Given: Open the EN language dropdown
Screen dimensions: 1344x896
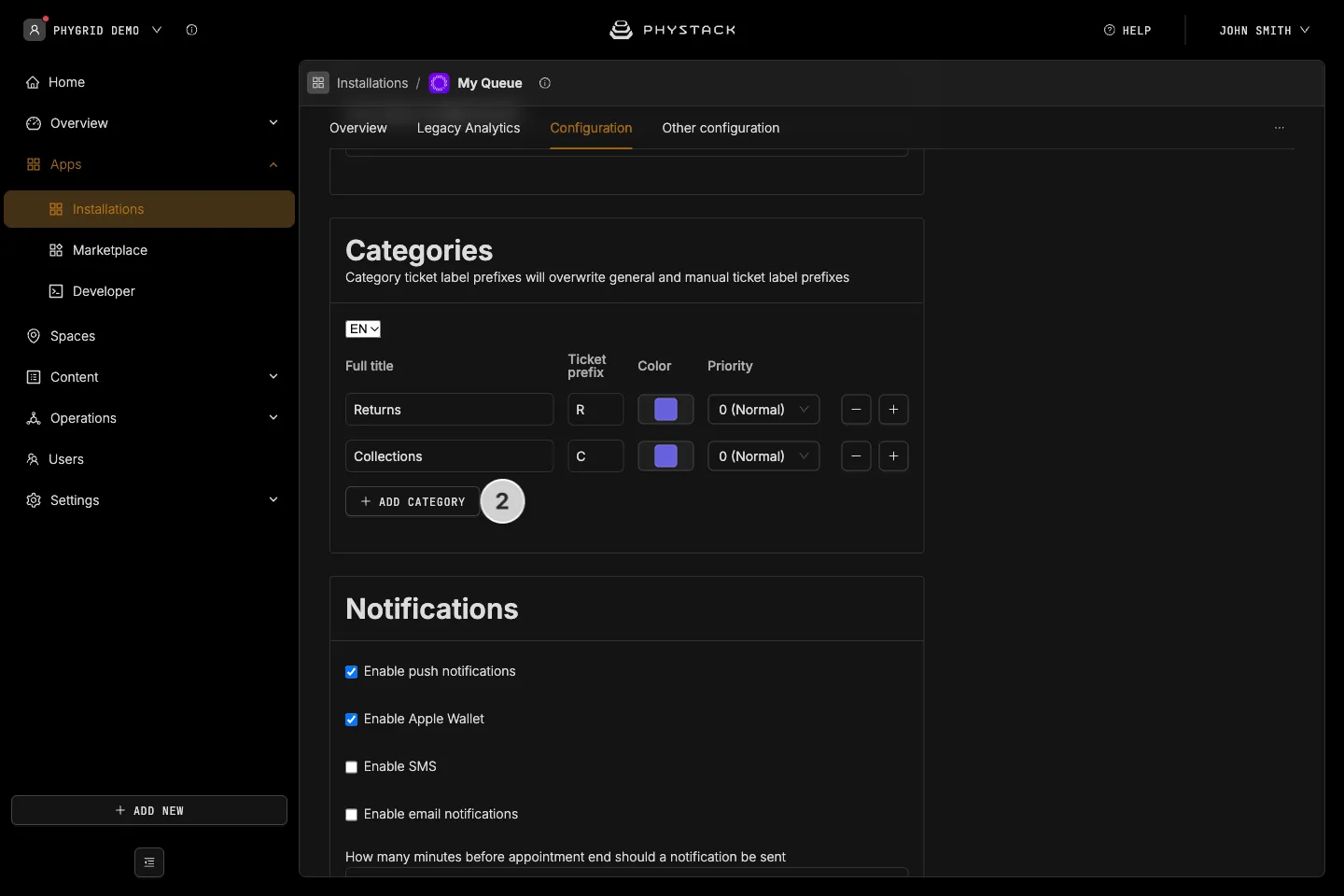Looking at the screenshot, I should tap(363, 329).
